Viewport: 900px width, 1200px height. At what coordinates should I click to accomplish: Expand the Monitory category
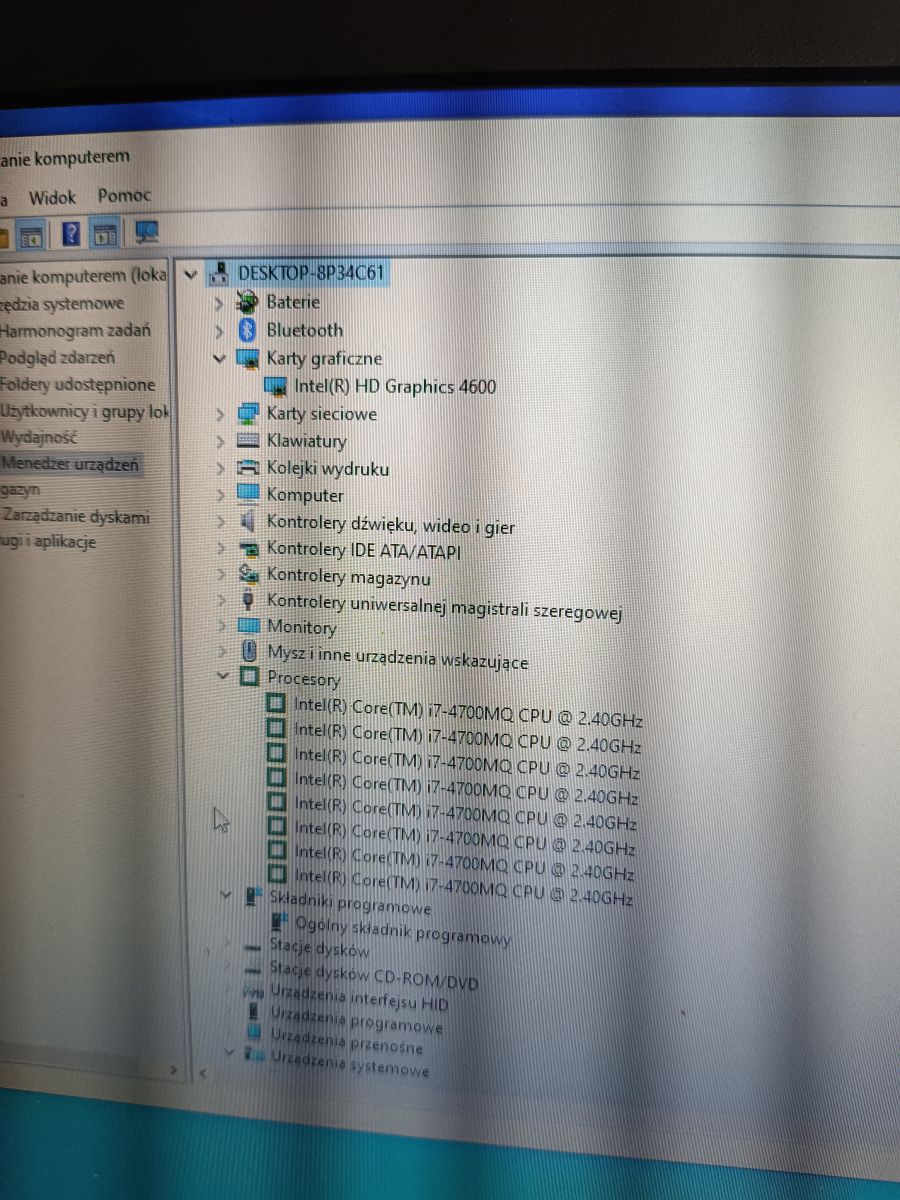(x=221, y=626)
